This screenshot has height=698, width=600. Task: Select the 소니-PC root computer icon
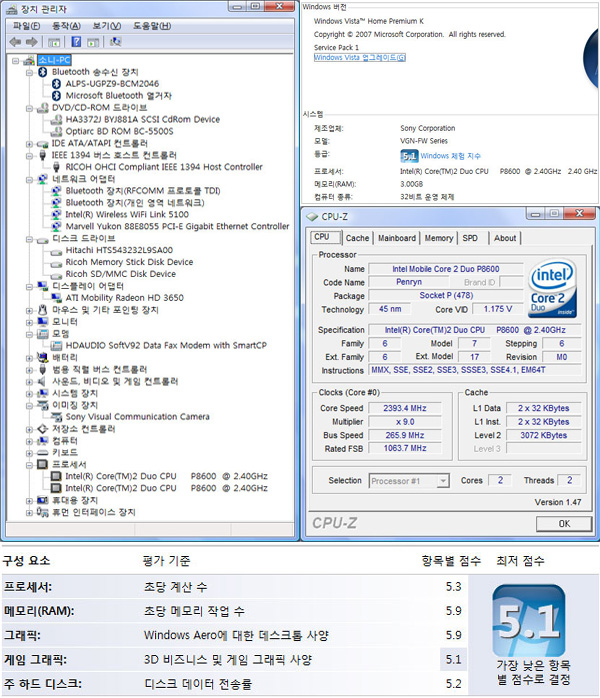pos(29,60)
